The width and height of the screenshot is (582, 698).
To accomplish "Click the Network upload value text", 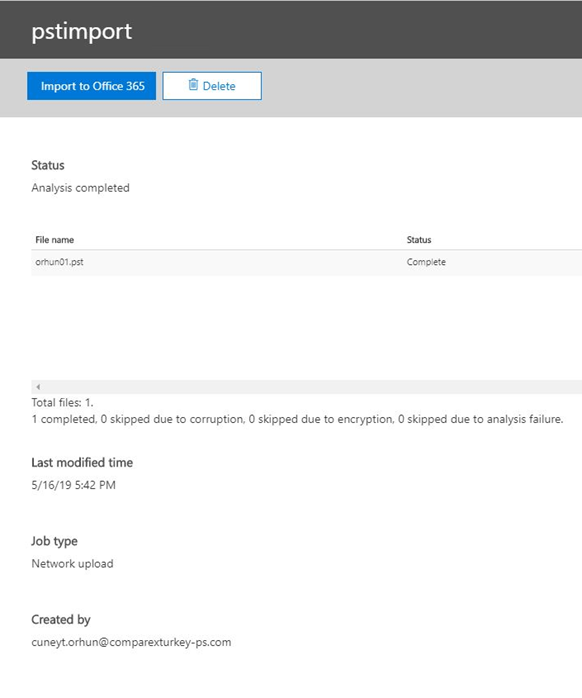I will tap(72, 564).
